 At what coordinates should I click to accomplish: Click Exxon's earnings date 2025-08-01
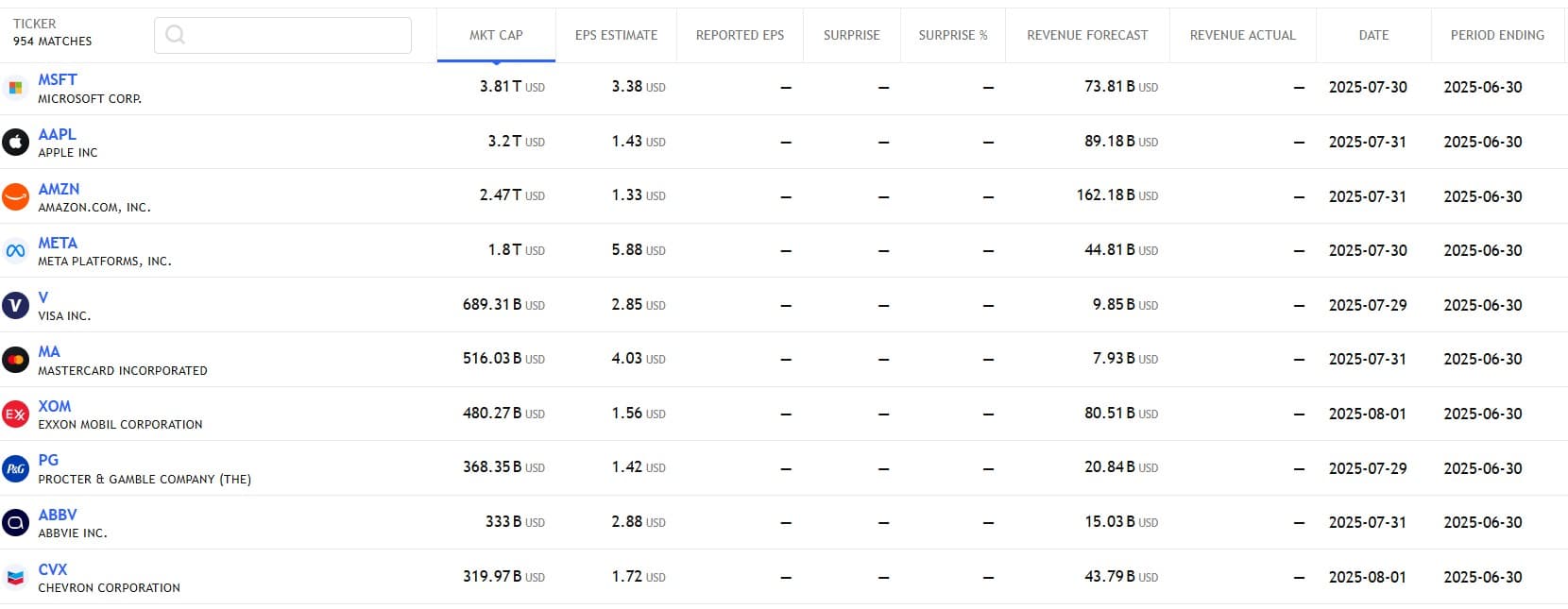pos(1368,414)
